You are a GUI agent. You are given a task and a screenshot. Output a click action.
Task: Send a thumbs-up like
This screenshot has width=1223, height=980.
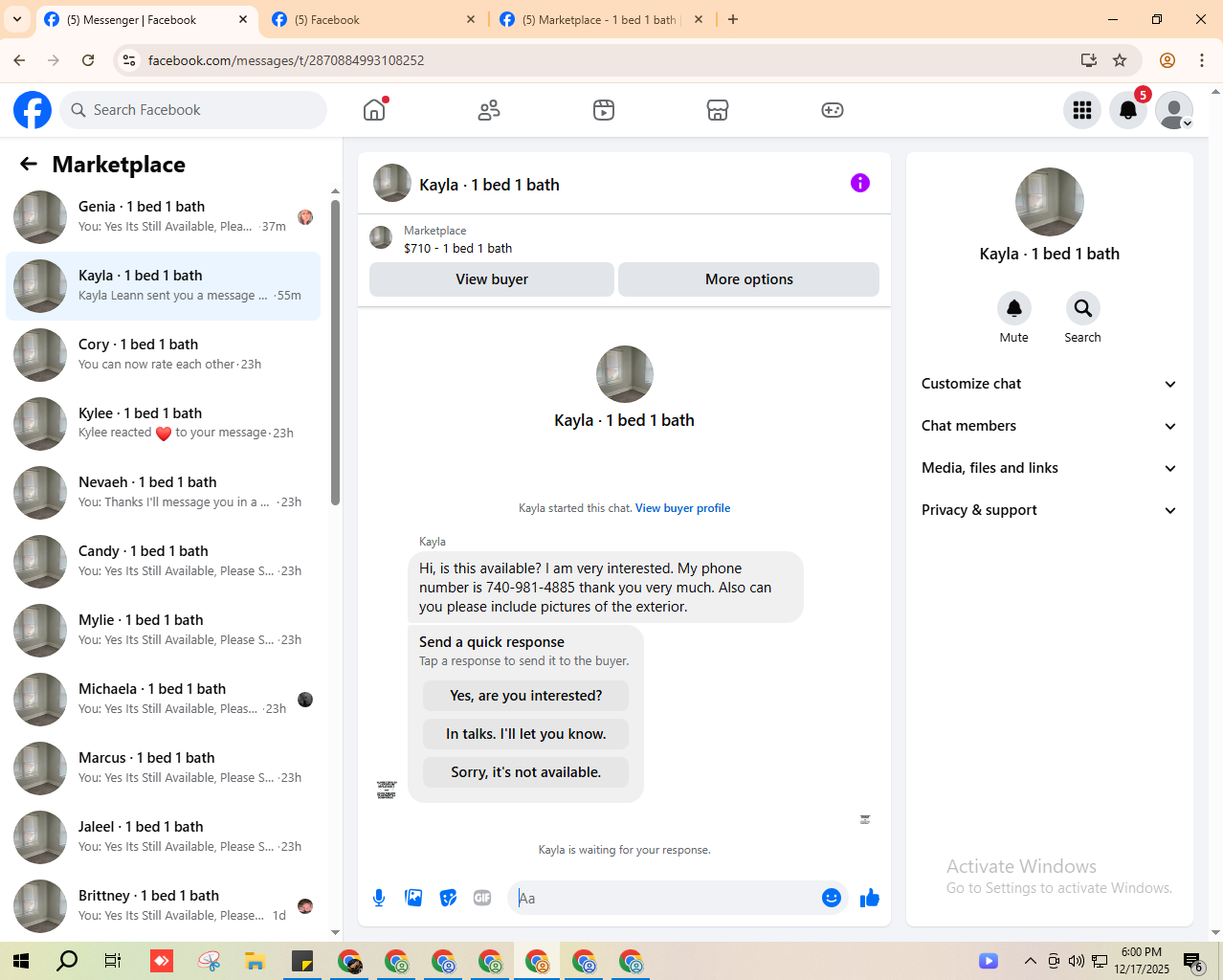click(870, 898)
